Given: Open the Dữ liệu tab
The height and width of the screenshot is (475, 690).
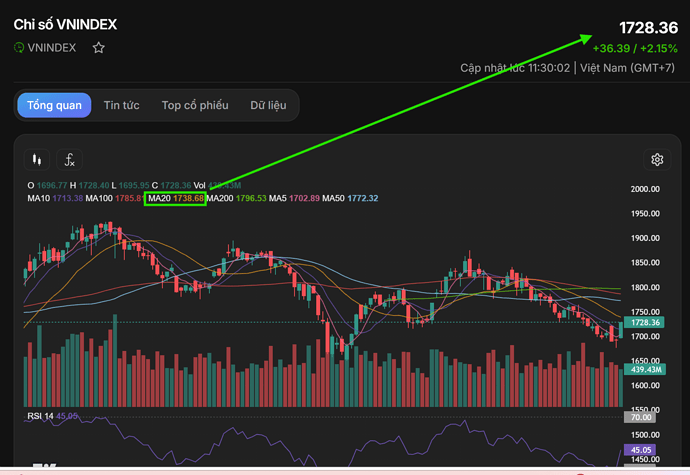Looking at the screenshot, I should [x=268, y=105].
